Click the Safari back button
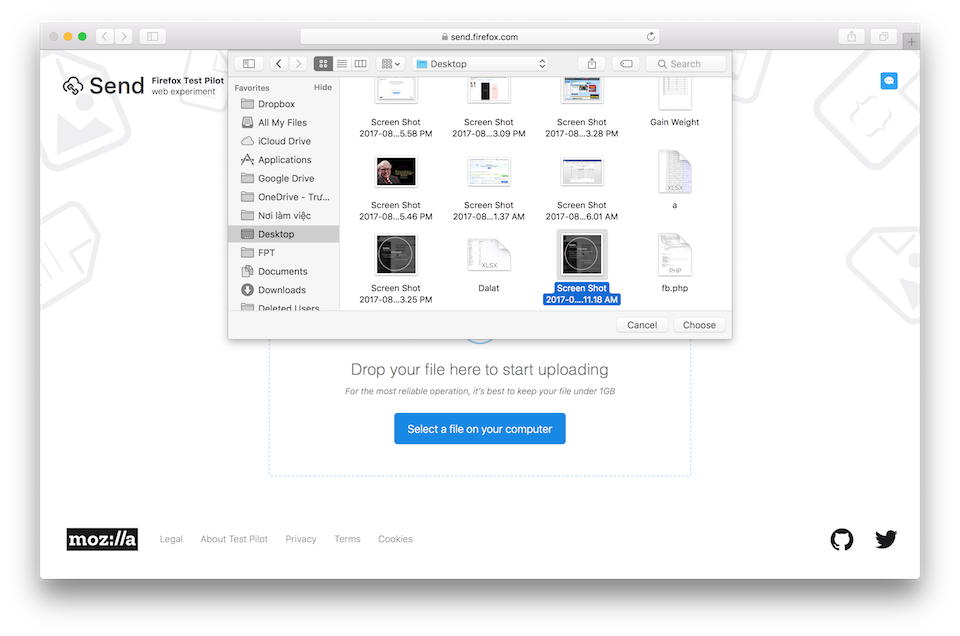The height and width of the screenshot is (636, 960). [x=105, y=37]
